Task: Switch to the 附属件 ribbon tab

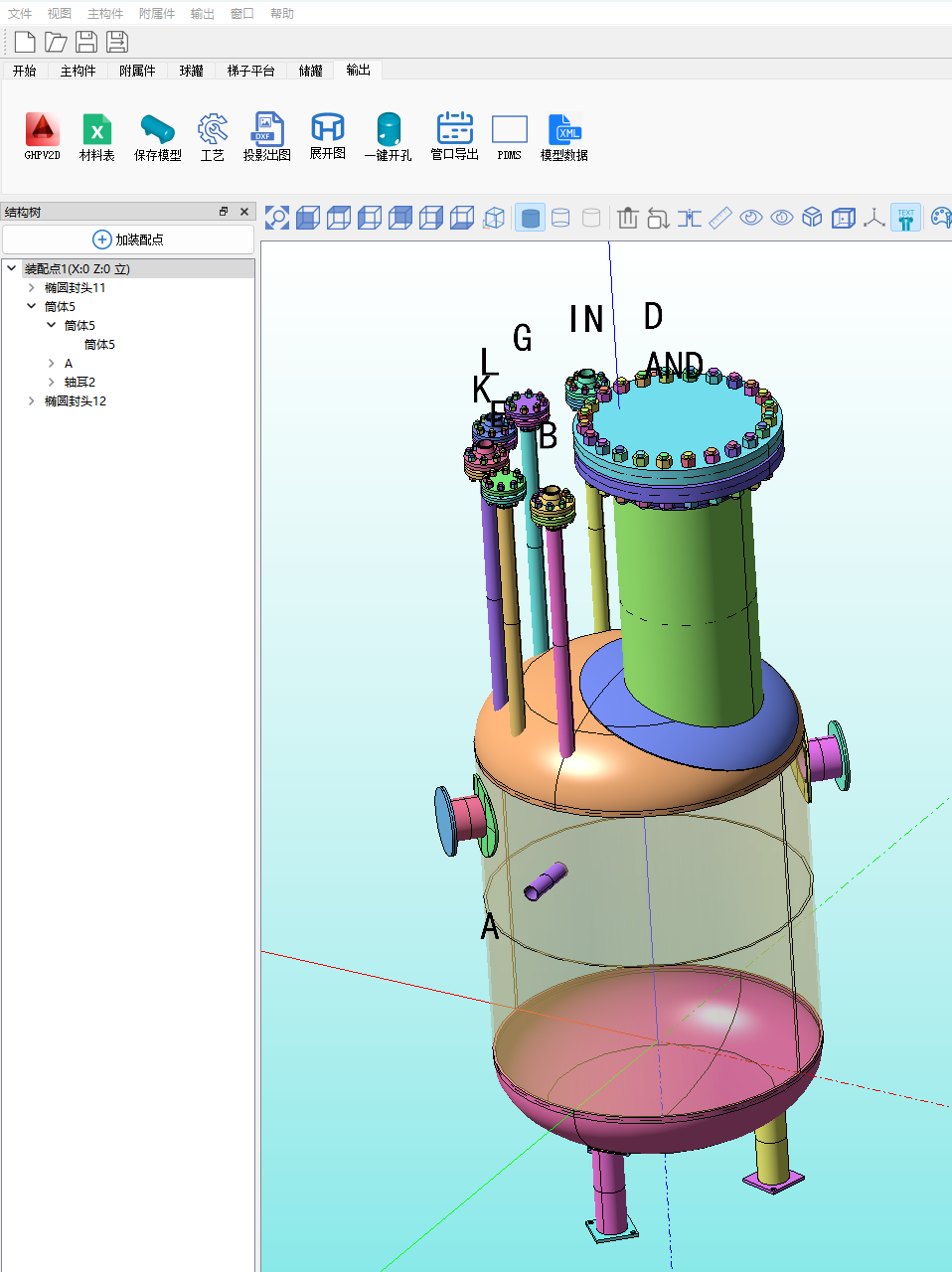Action: pos(137,71)
